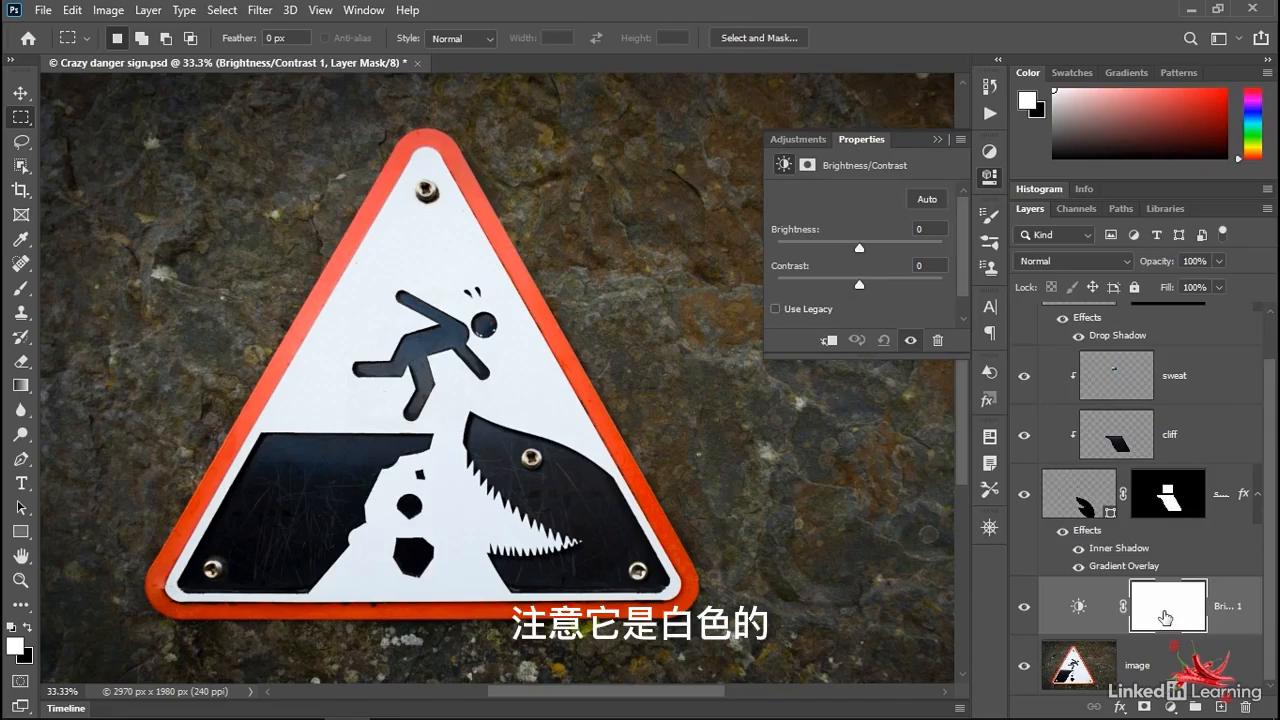Select the Move tool
This screenshot has width=1280, height=720.
(21, 92)
